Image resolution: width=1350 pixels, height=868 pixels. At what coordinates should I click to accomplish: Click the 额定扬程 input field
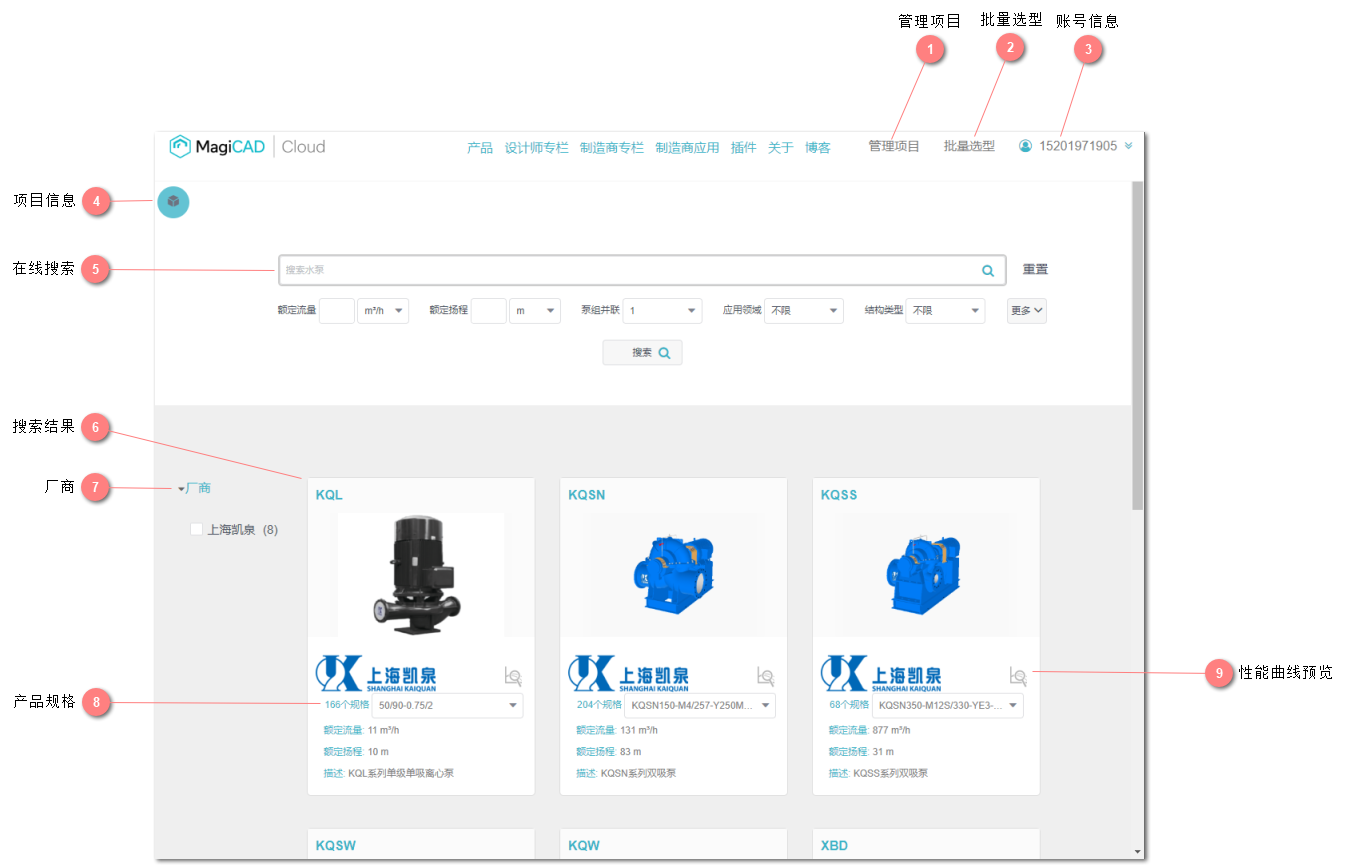click(x=489, y=311)
